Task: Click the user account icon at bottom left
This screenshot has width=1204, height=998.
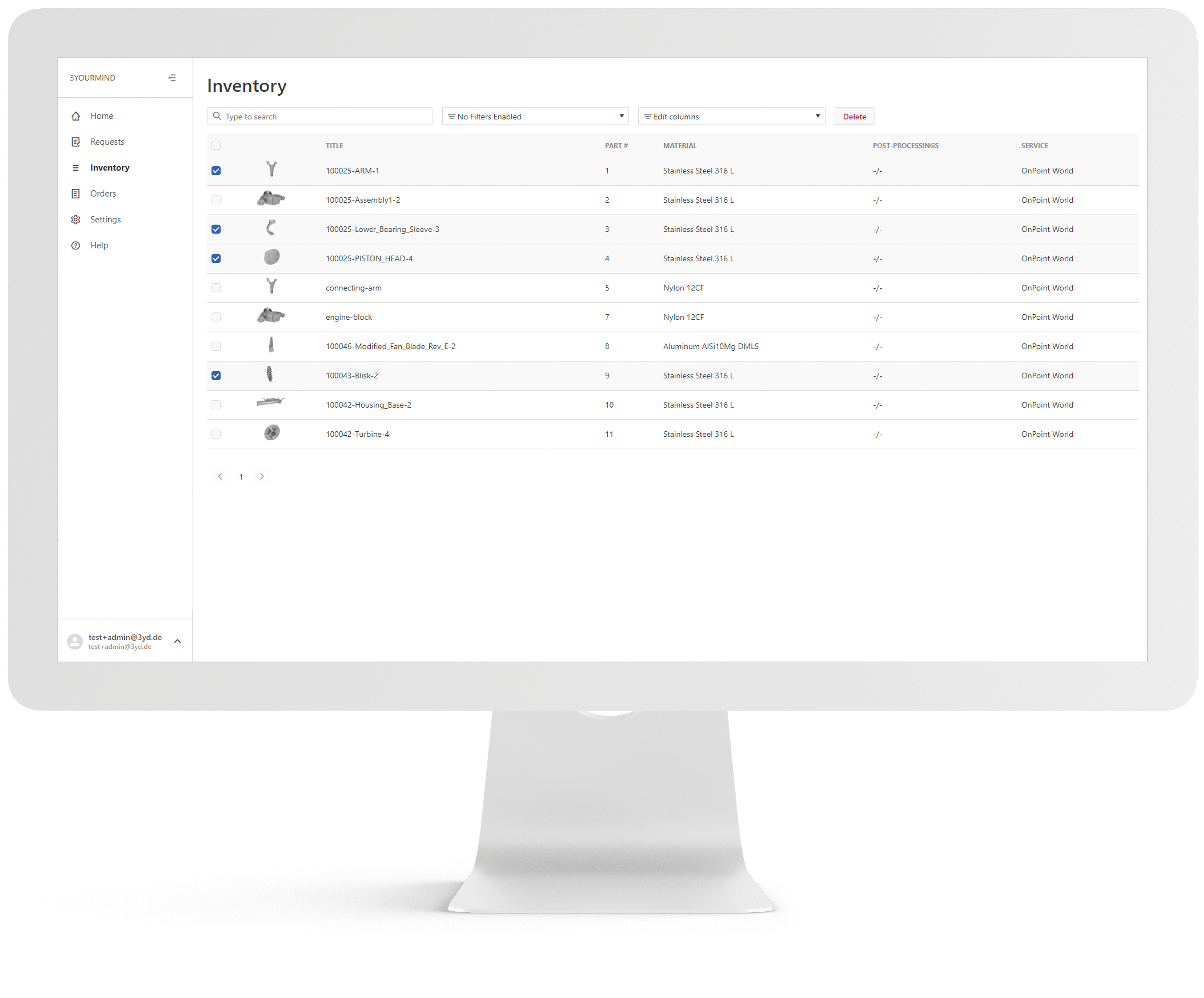Action: point(75,641)
